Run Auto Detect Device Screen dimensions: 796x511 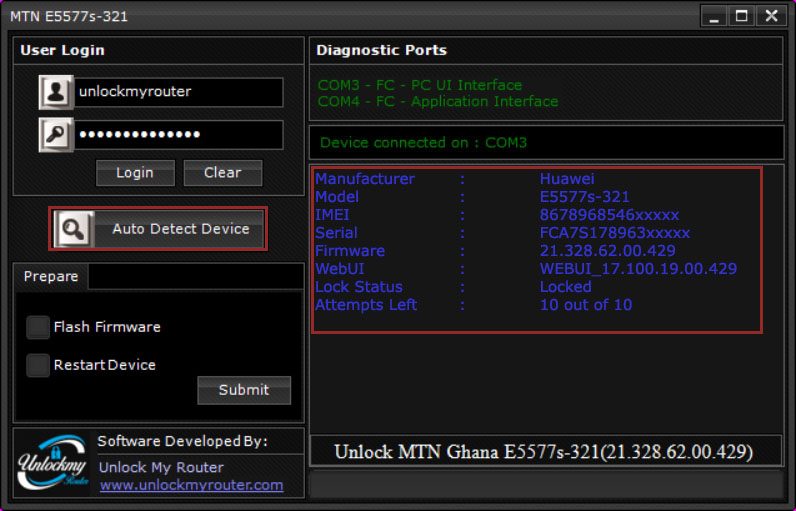pos(158,229)
